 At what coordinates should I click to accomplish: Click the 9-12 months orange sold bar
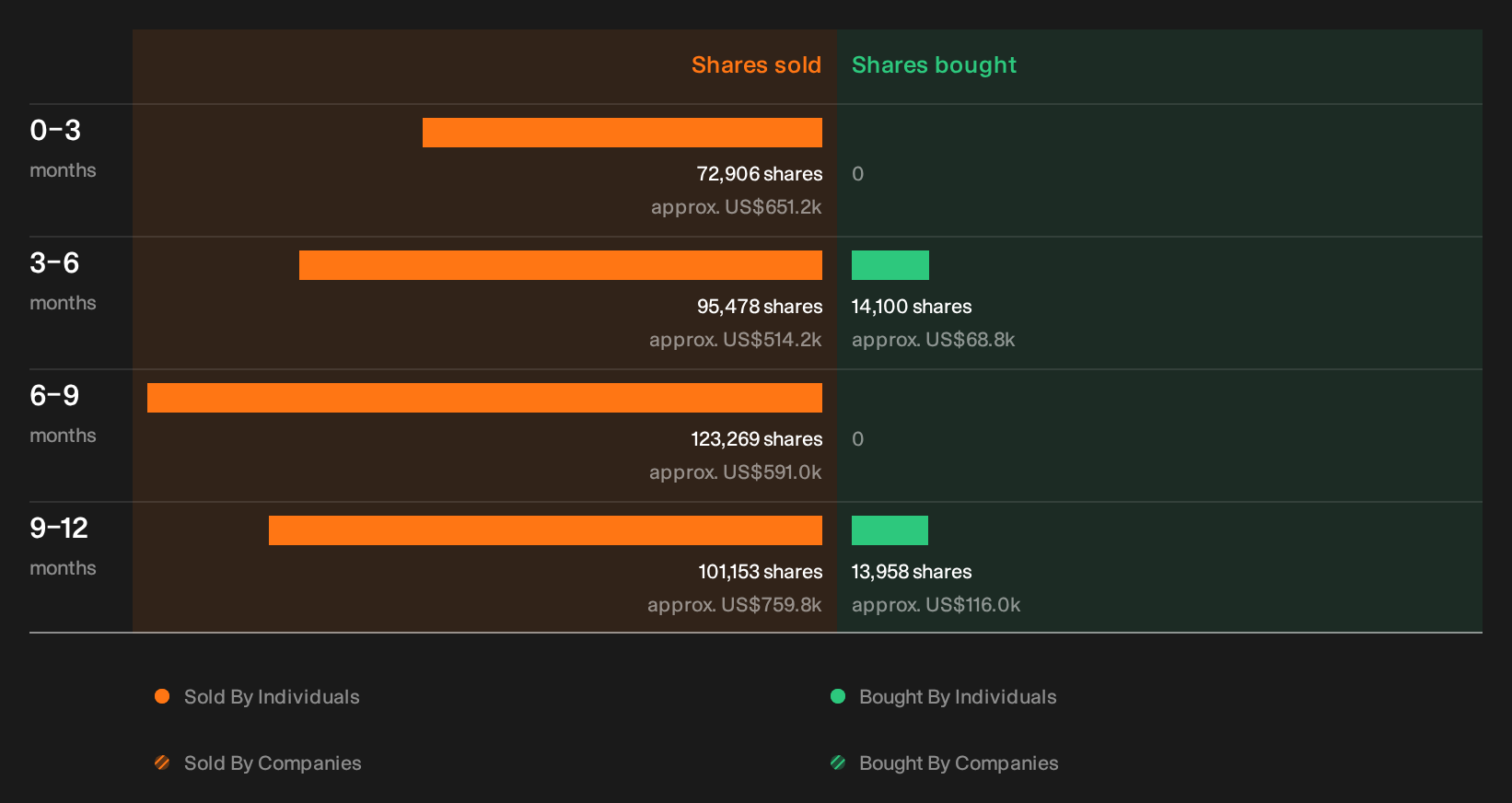click(x=545, y=530)
